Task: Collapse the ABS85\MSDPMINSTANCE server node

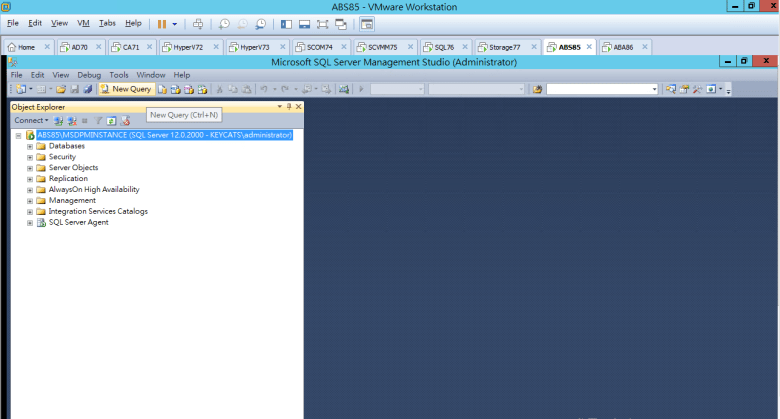Action: point(18,135)
